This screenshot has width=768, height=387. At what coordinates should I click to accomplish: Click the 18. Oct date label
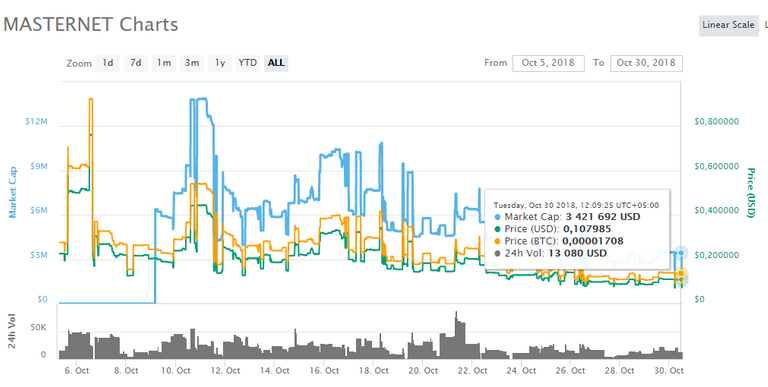pyautogui.click(x=374, y=371)
